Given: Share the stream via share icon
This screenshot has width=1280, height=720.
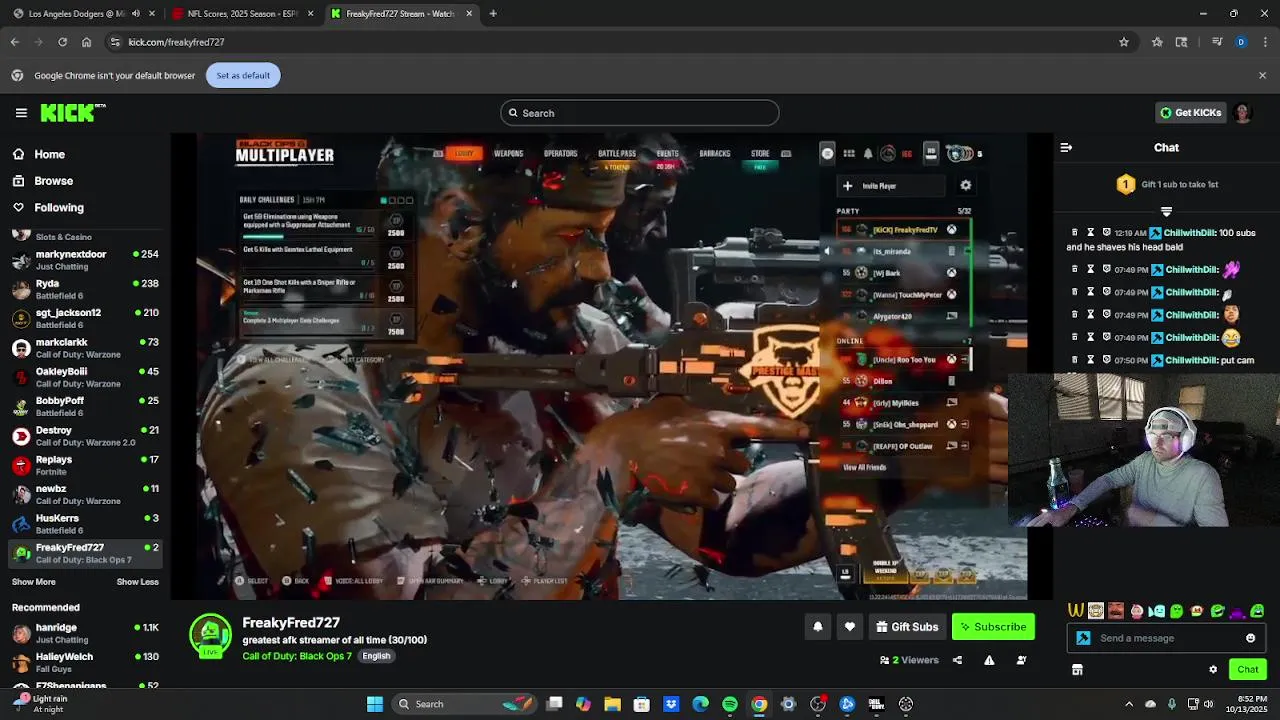Looking at the screenshot, I should click(957, 660).
